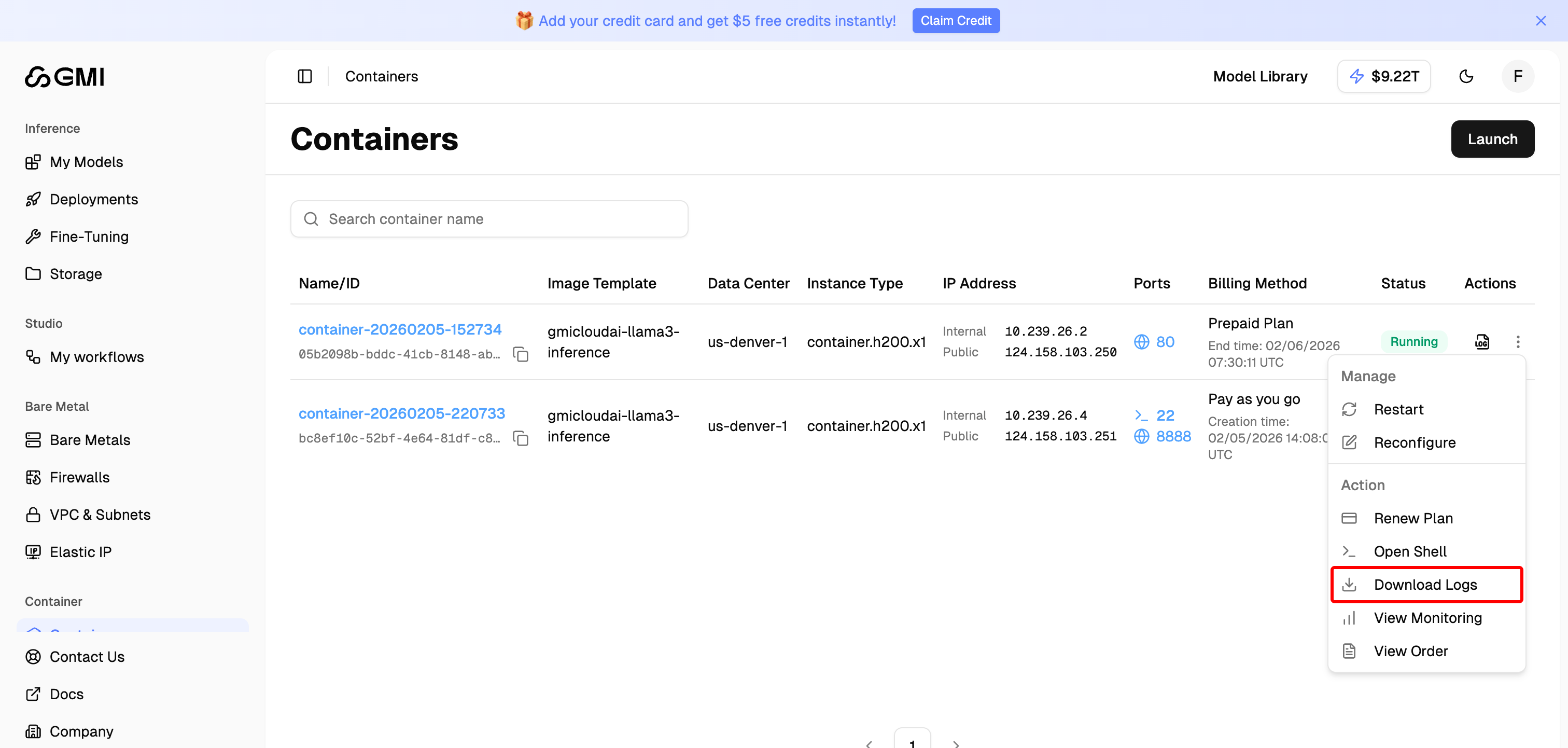
Task: Toggle dark mode with the moon icon
Action: pyautogui.click(x=1466, y=76)
